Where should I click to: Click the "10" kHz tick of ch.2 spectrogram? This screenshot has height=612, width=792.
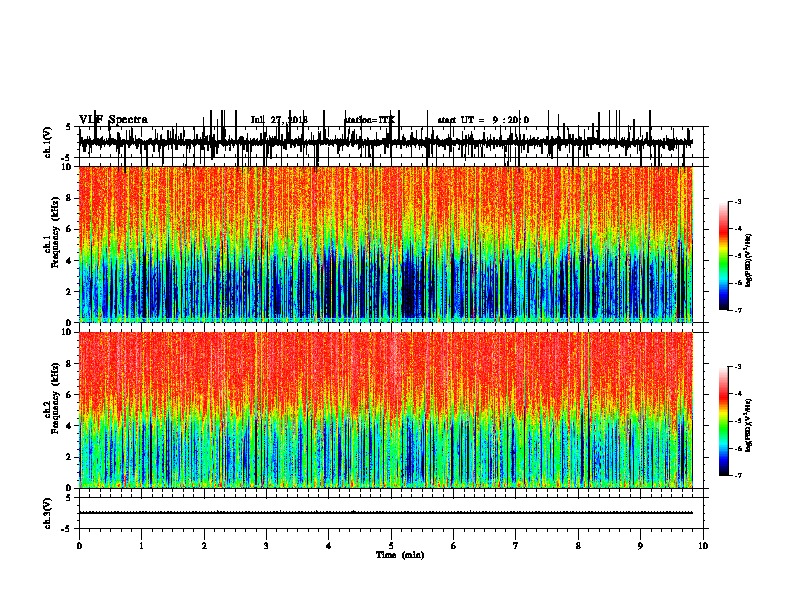tap(67, 332)
